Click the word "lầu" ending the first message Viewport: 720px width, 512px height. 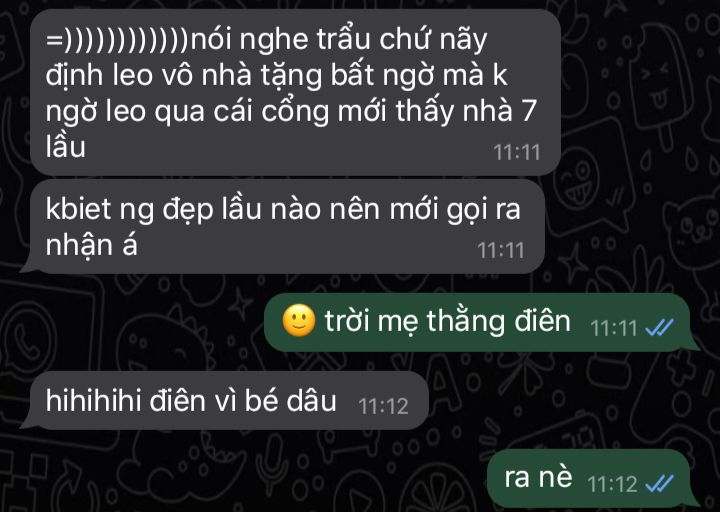point(66,147)
